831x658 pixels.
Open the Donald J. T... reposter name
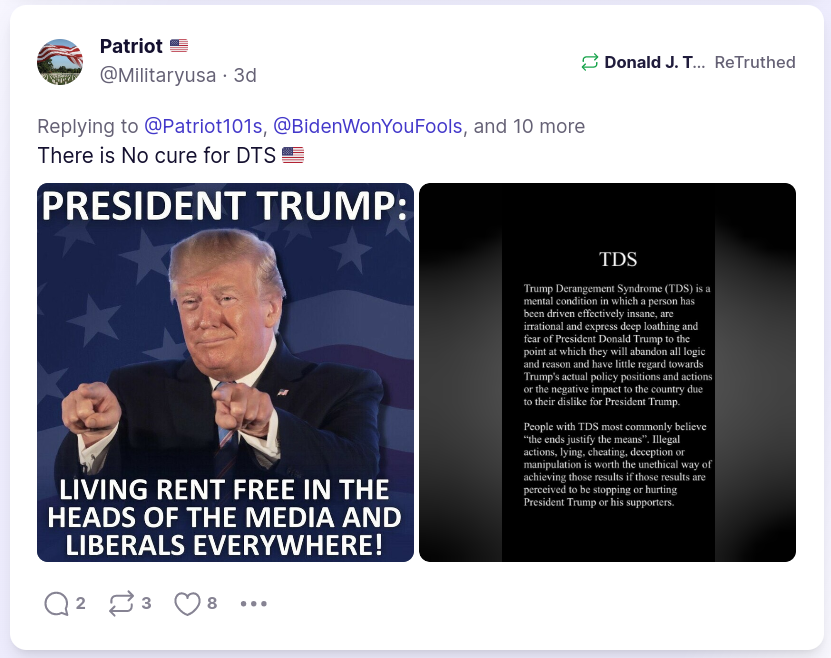coord(655,62)
